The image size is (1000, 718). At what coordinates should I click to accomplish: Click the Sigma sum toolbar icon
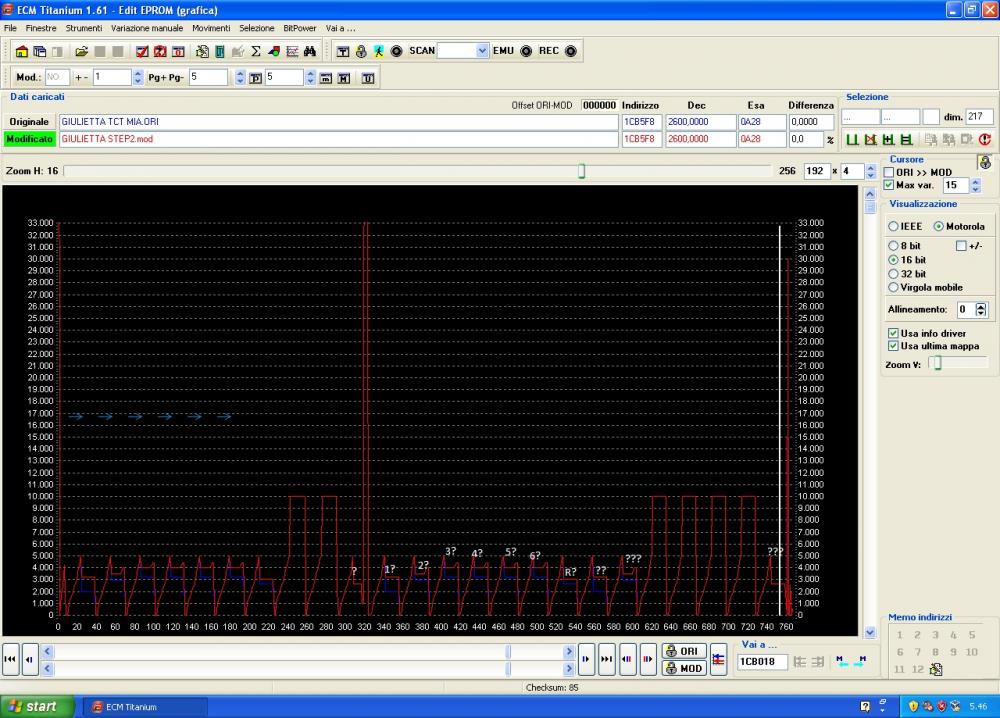pyautogui.click(x=256, y=52)
